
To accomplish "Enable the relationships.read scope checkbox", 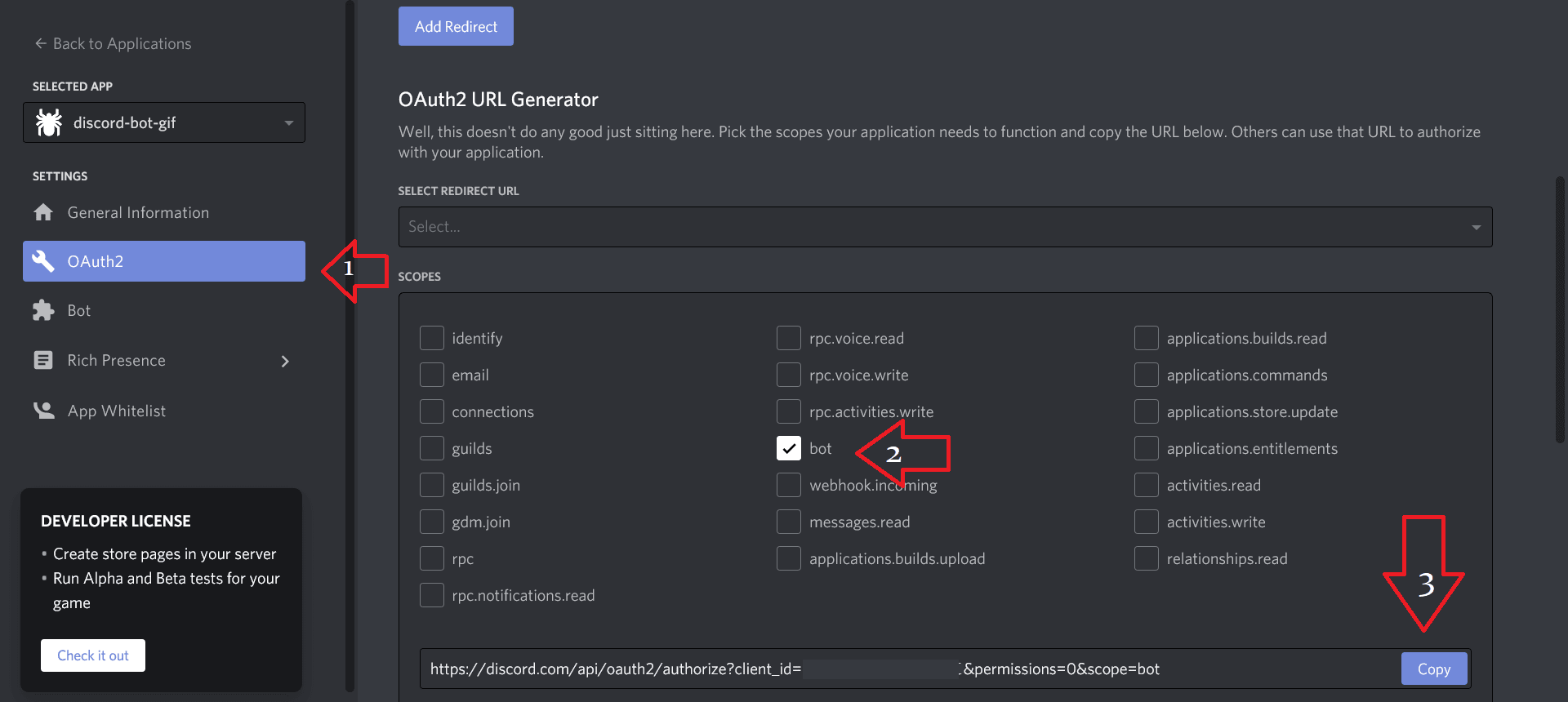I will point(1147,558).
